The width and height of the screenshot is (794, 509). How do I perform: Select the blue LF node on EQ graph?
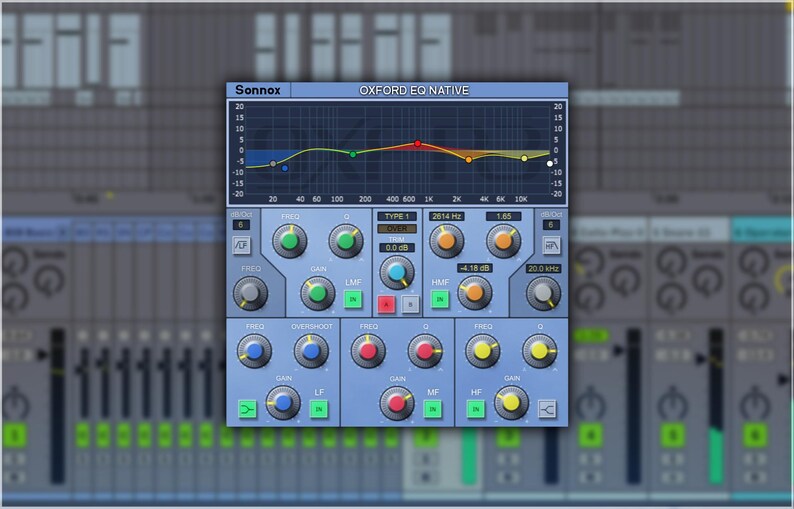[x=285, y=168]
